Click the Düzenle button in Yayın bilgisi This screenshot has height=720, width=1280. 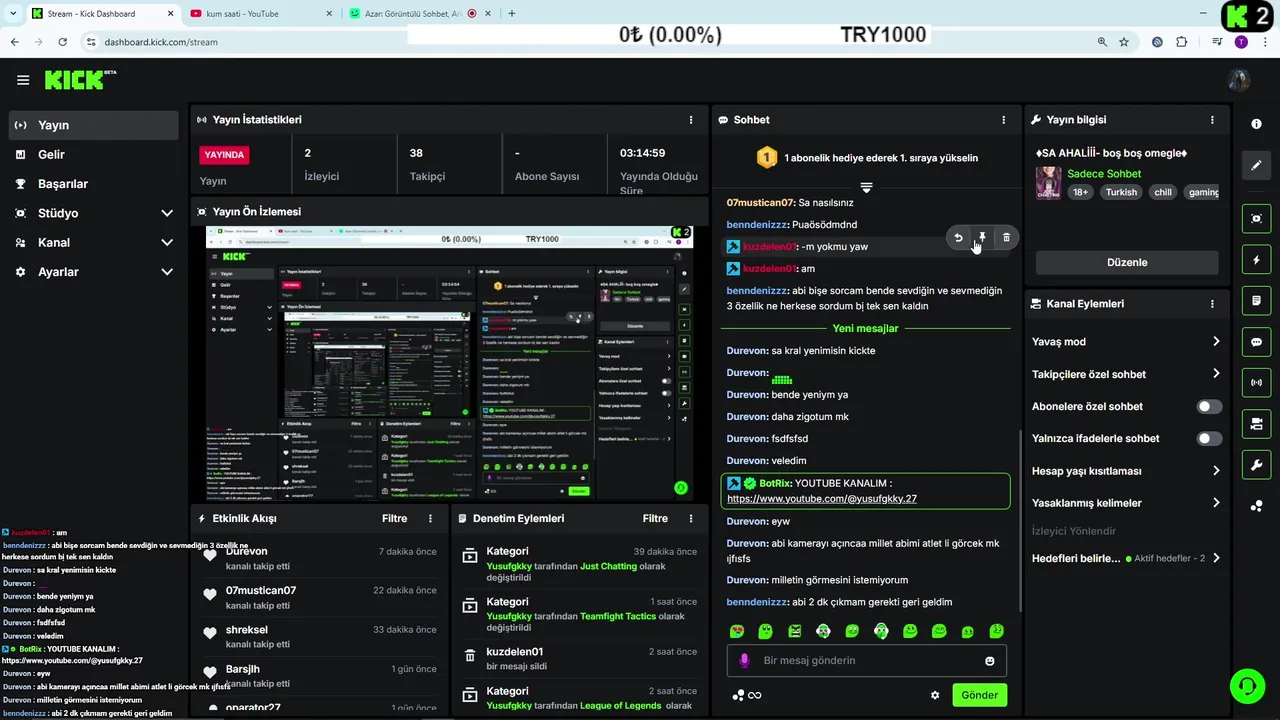(x=1127, y=262)
